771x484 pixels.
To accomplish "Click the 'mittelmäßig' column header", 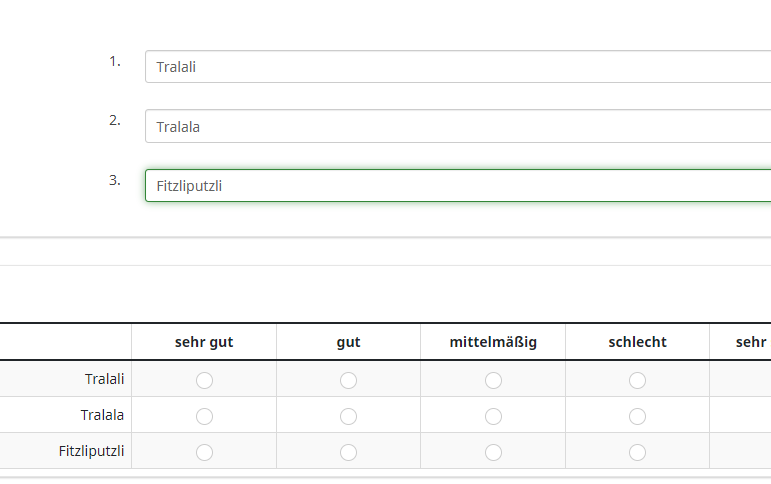I will point(493,342).
